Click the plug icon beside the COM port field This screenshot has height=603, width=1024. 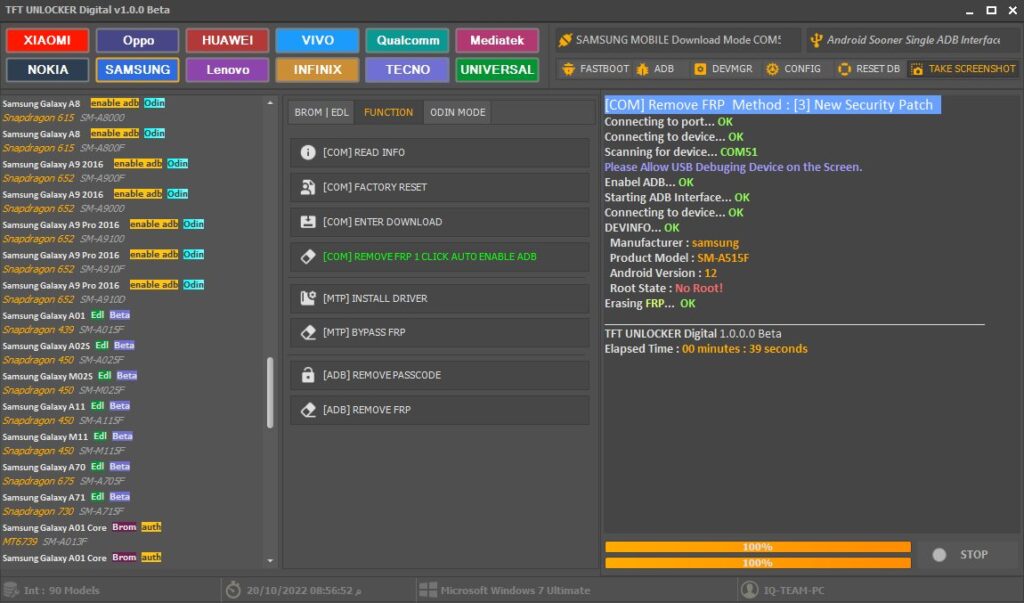(x=565, y=40)
